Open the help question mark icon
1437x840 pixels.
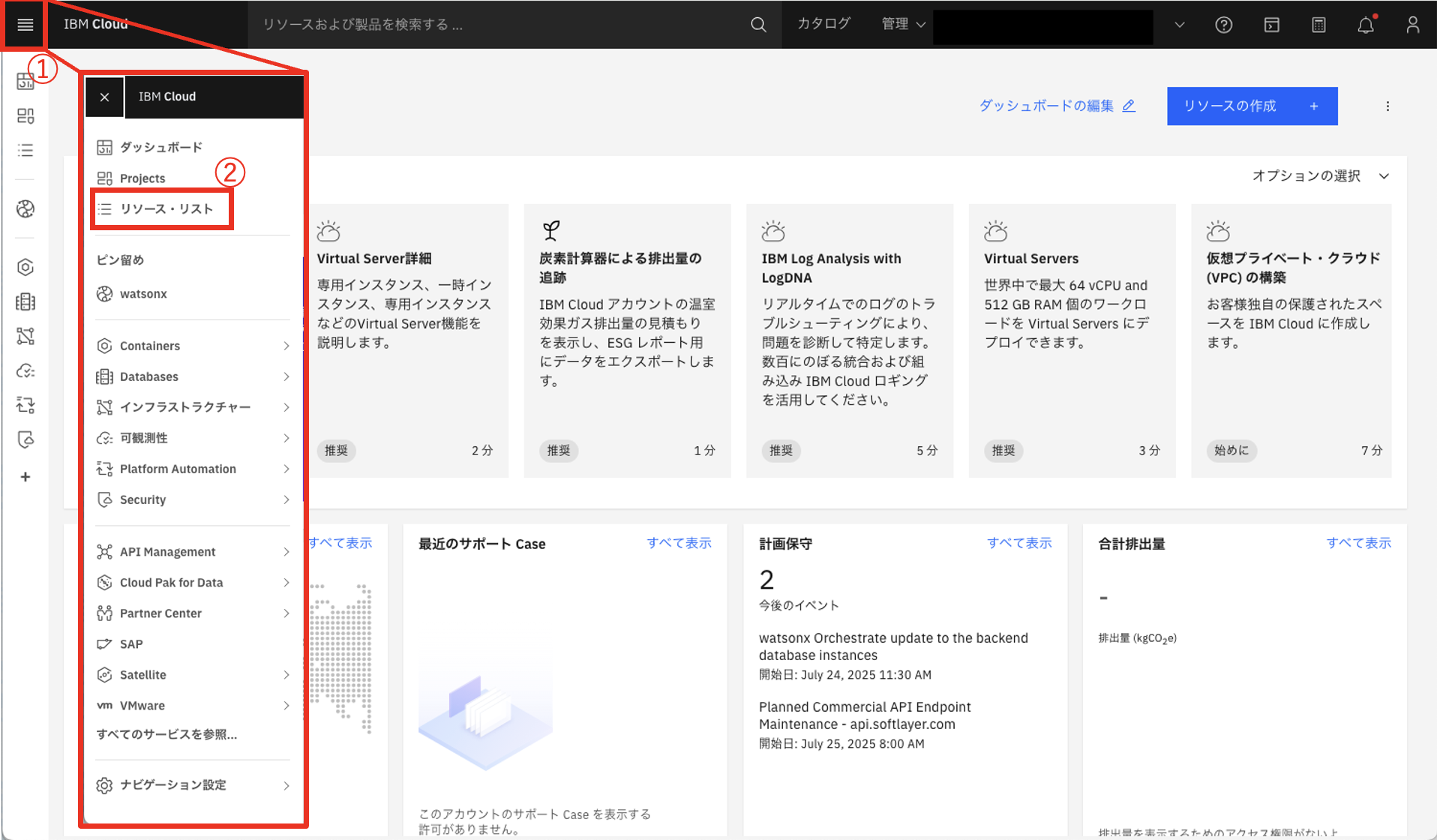(1223, 25)
